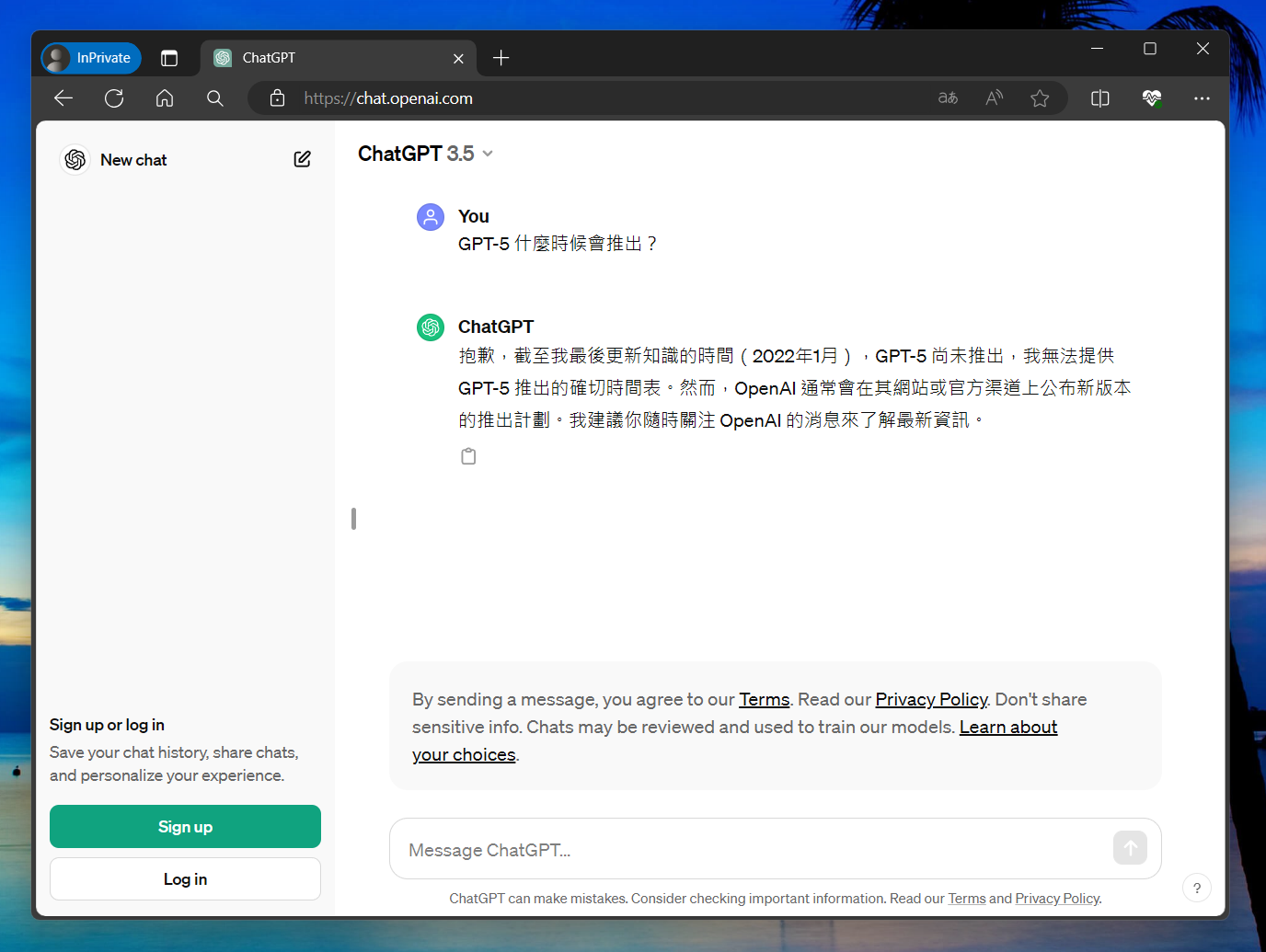Image resolution: width=1266 pixels, height=952 pixels.
Task: Toggle the sidebar collapse handle
Action: click(x=353, y=519)
